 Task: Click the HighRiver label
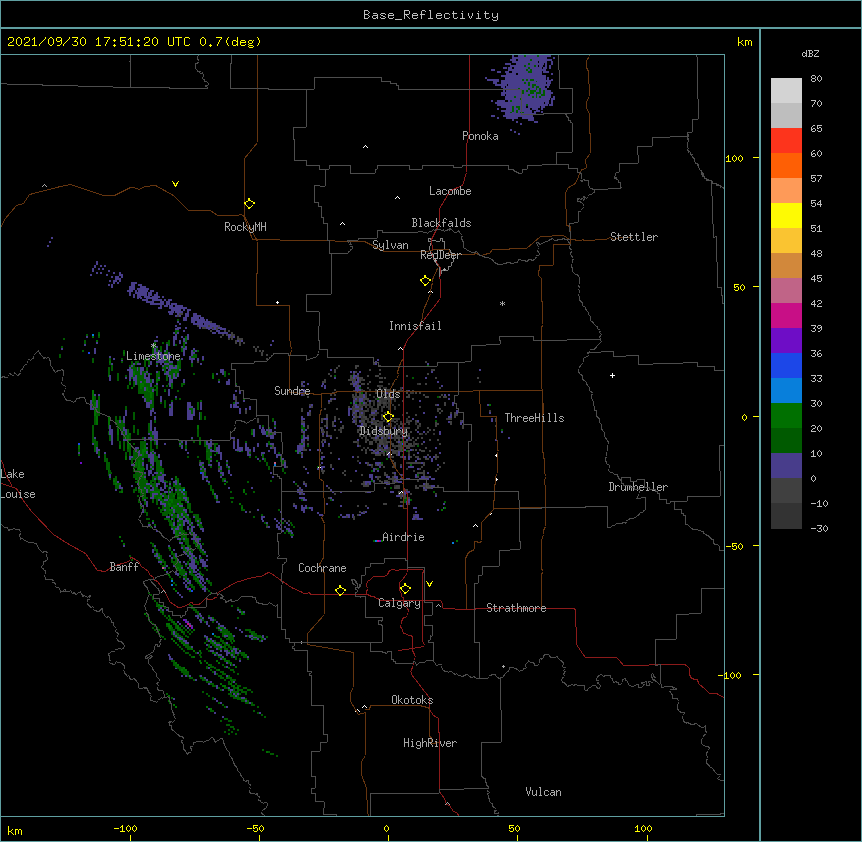430,743
